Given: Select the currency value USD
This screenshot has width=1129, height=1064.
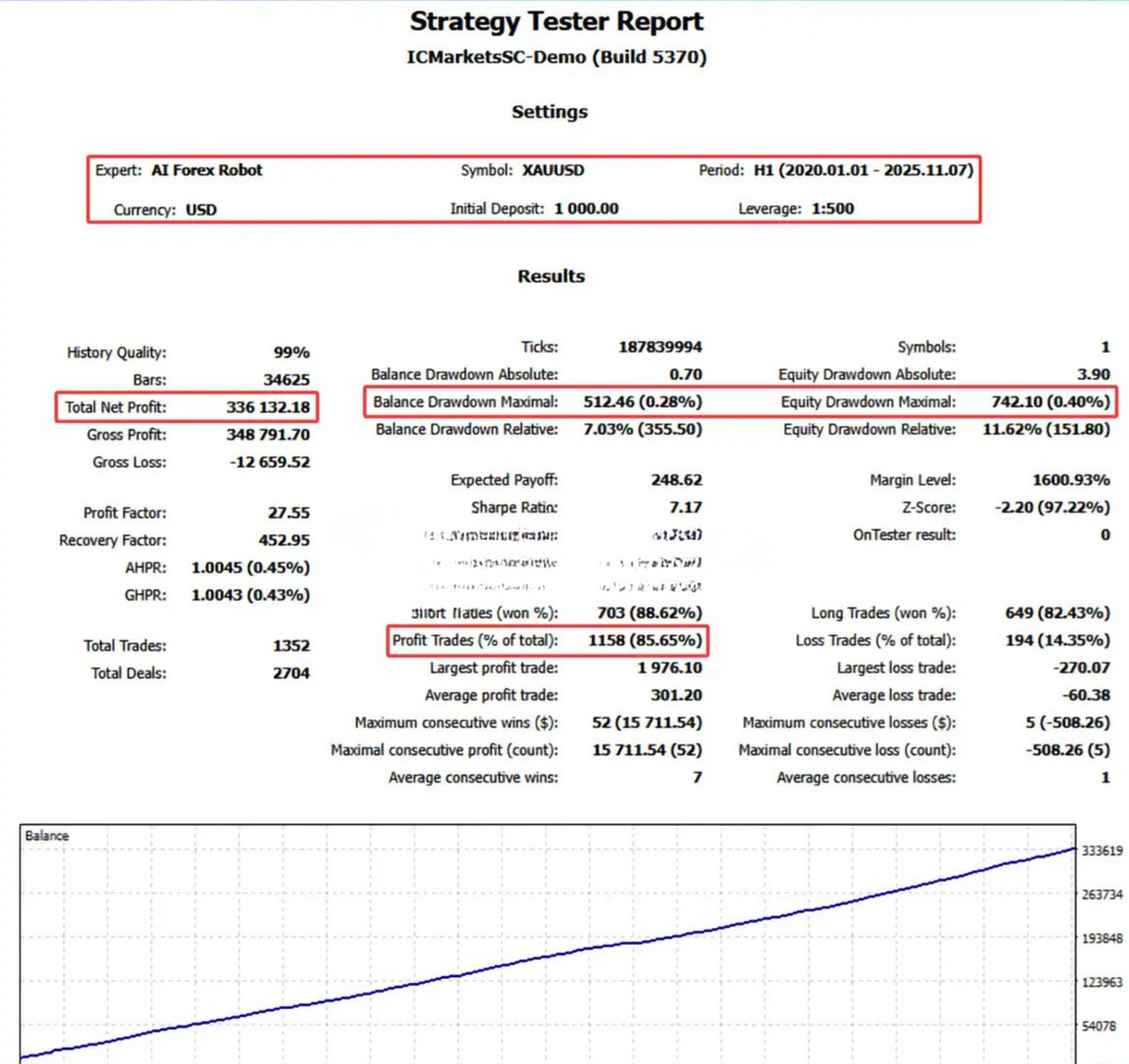Looking at the screenshot, I should 201,209.
